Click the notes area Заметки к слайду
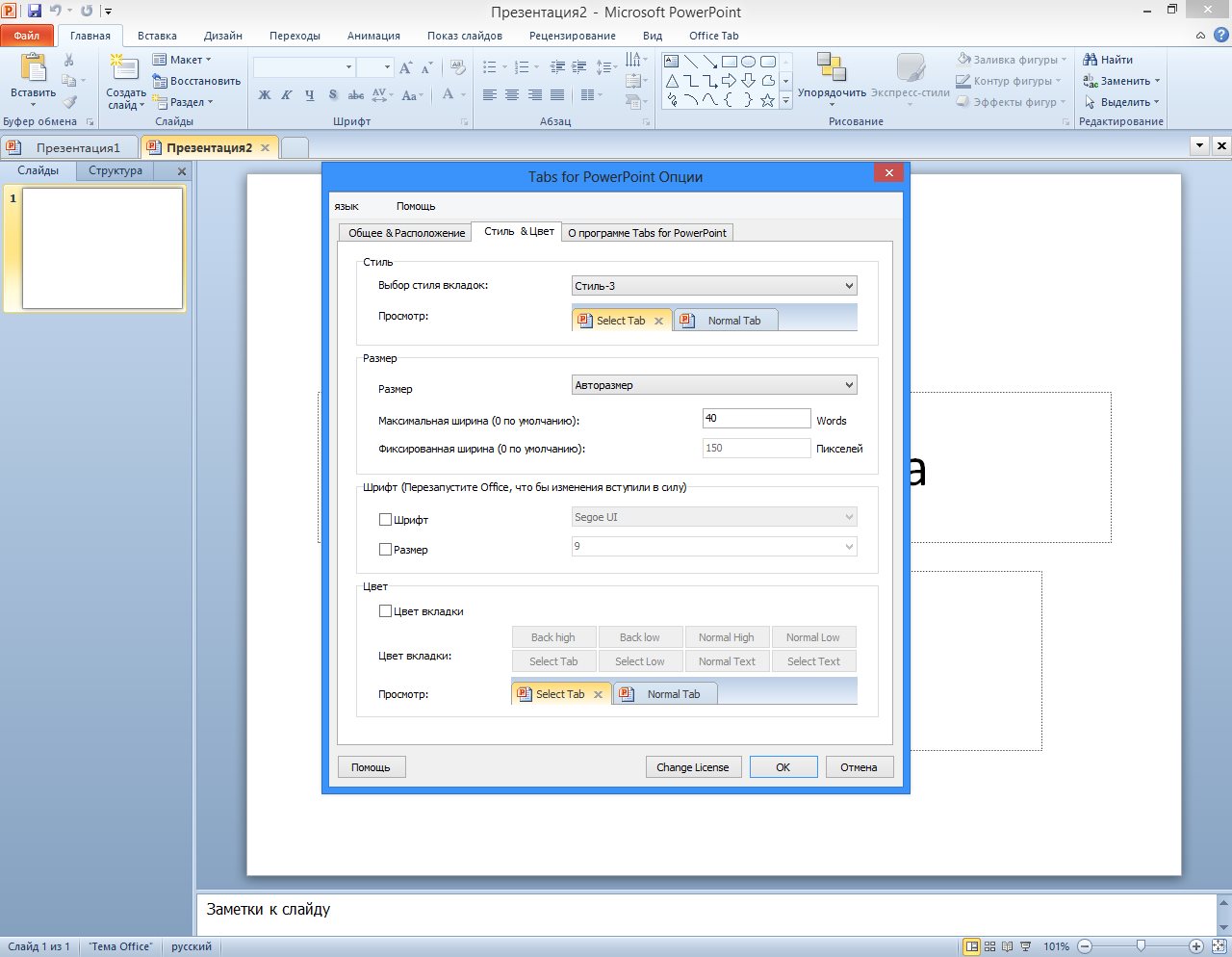Viewport: 1232px width, 957px height. [x=707, y=914]
